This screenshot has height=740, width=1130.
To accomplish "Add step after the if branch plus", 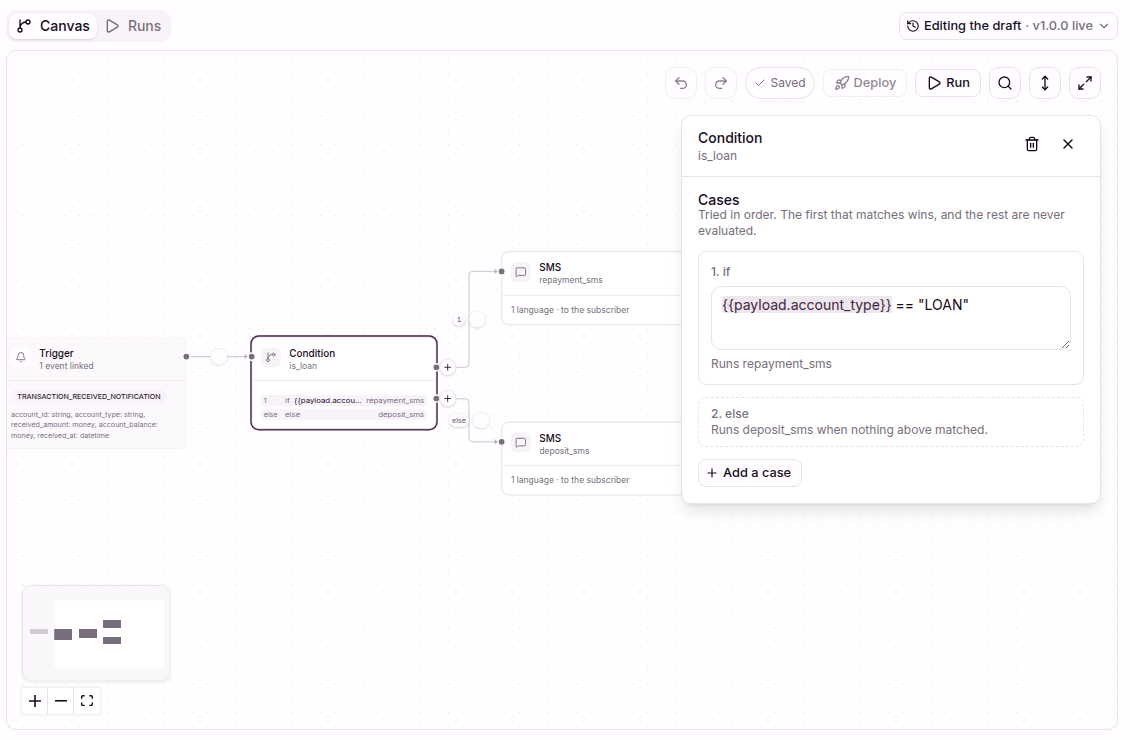I will [448, 367].
